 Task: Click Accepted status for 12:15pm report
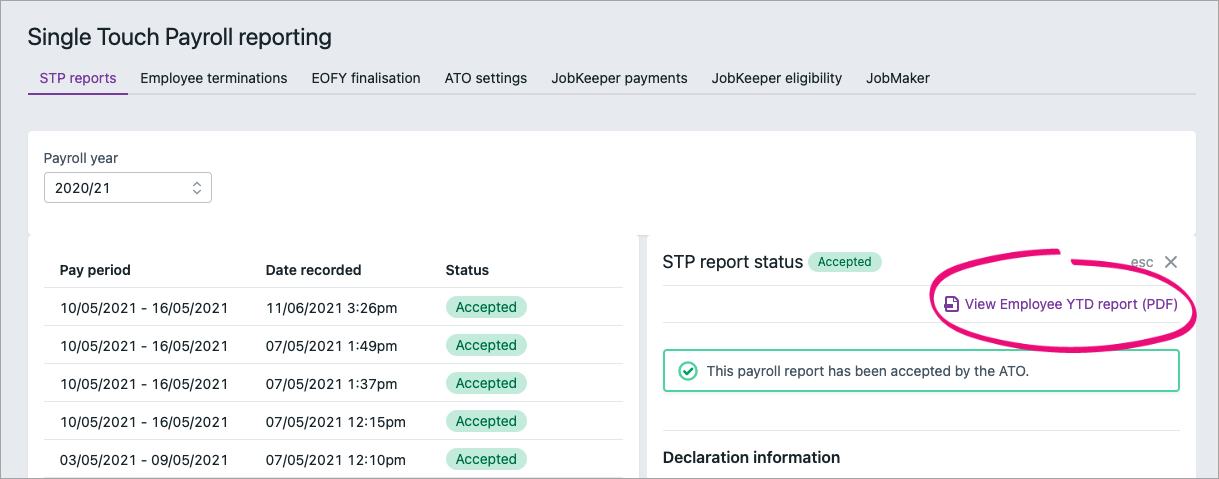pos(486,422)
